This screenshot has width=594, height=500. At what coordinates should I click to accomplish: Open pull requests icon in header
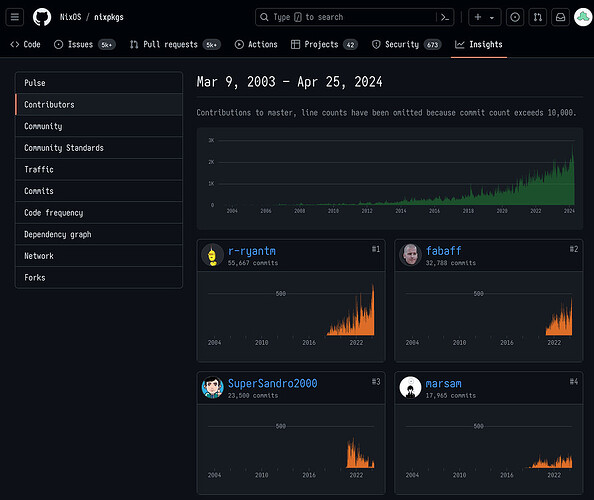coord(538,17)
